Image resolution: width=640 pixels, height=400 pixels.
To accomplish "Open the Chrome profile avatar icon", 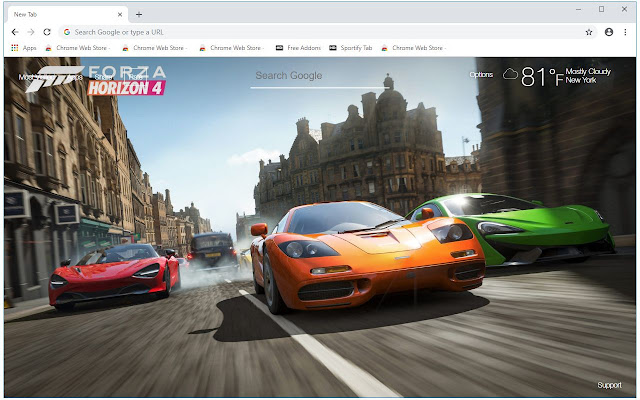I will coord(609,32).
